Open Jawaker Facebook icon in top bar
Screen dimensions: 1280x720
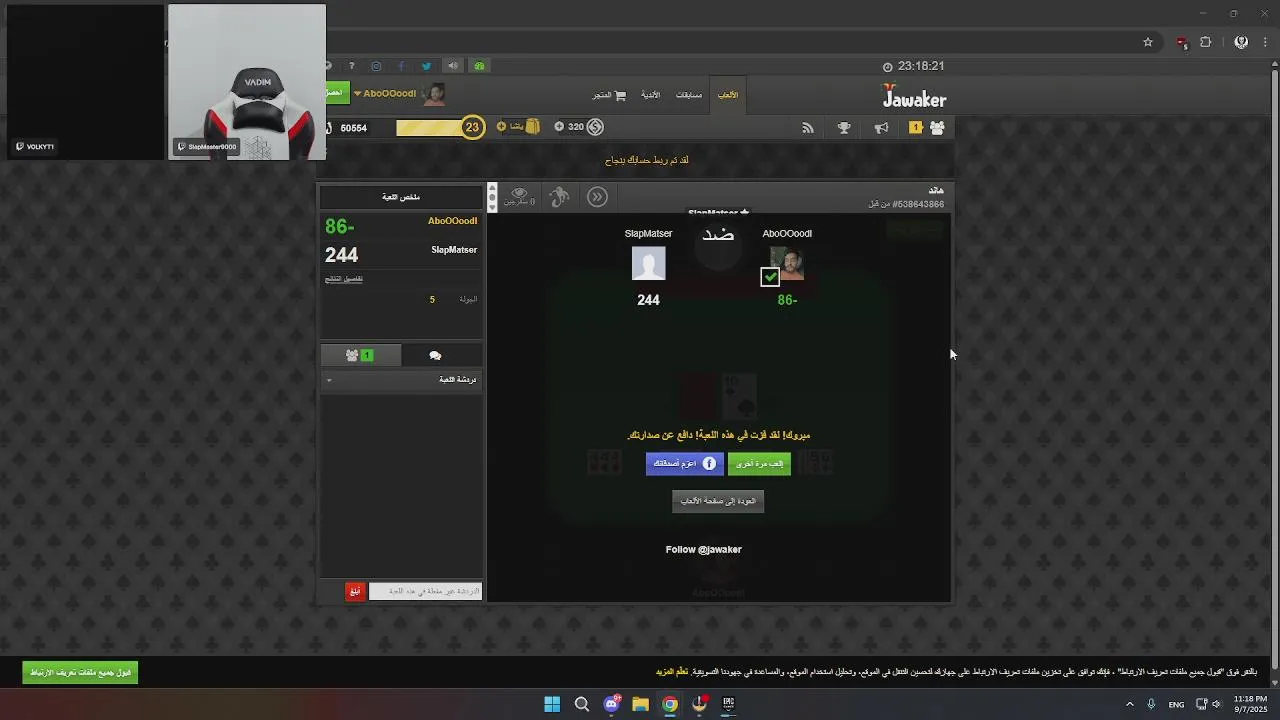tap(401, 66)
